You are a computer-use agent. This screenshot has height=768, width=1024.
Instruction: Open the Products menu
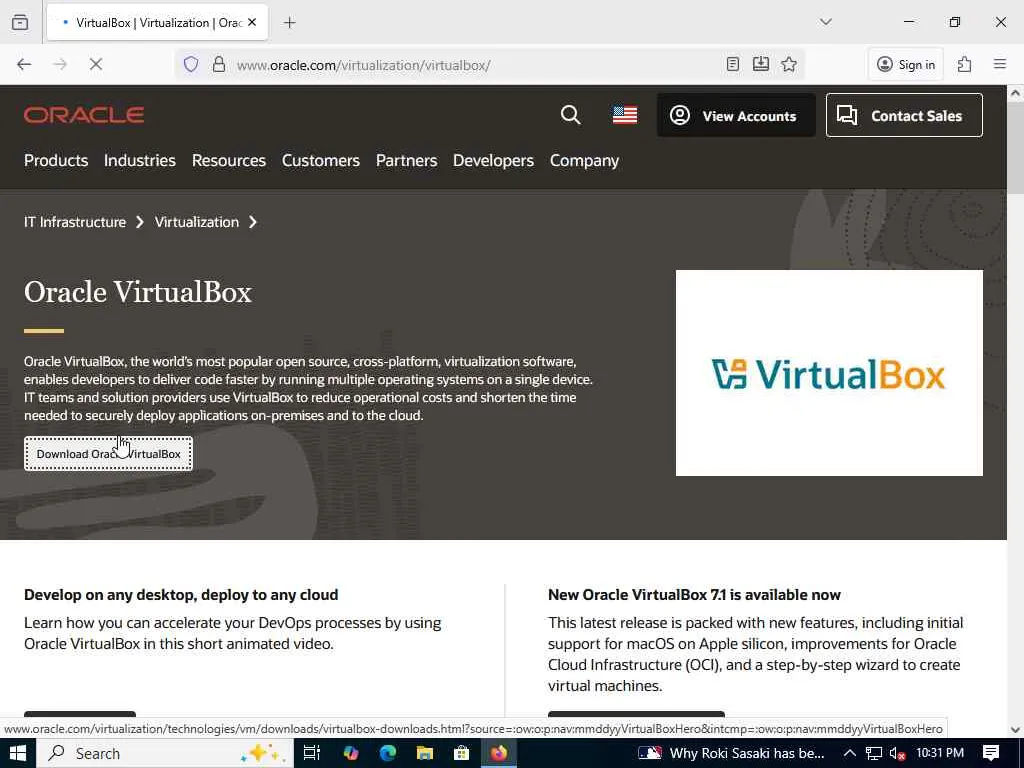[56, 161]
